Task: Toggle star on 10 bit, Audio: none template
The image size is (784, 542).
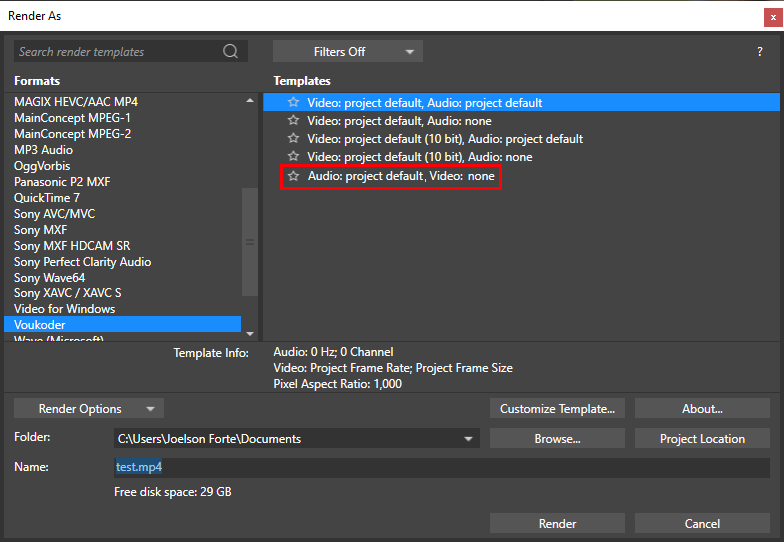Action: [293, 157]
